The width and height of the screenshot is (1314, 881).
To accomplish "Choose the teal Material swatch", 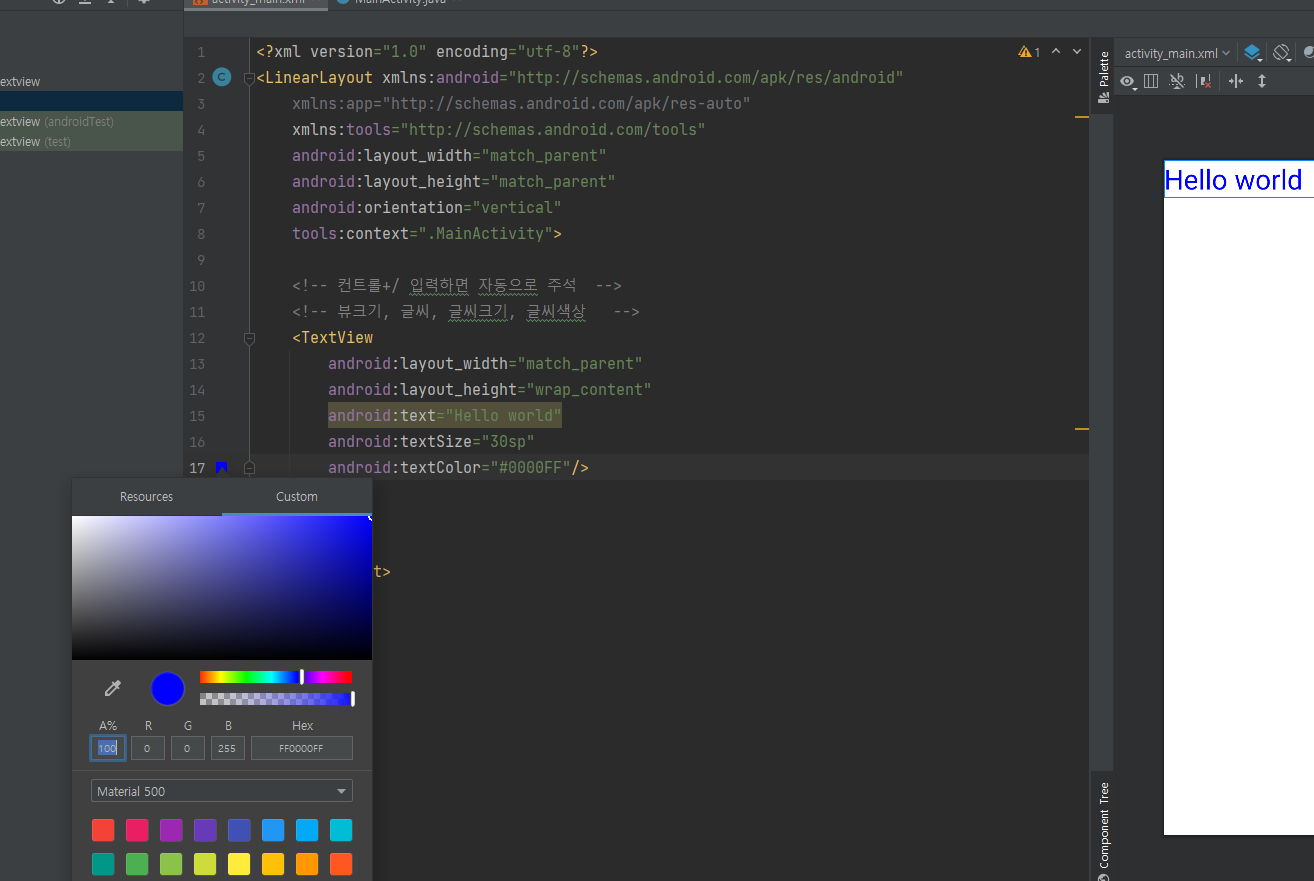I will 103,864.
